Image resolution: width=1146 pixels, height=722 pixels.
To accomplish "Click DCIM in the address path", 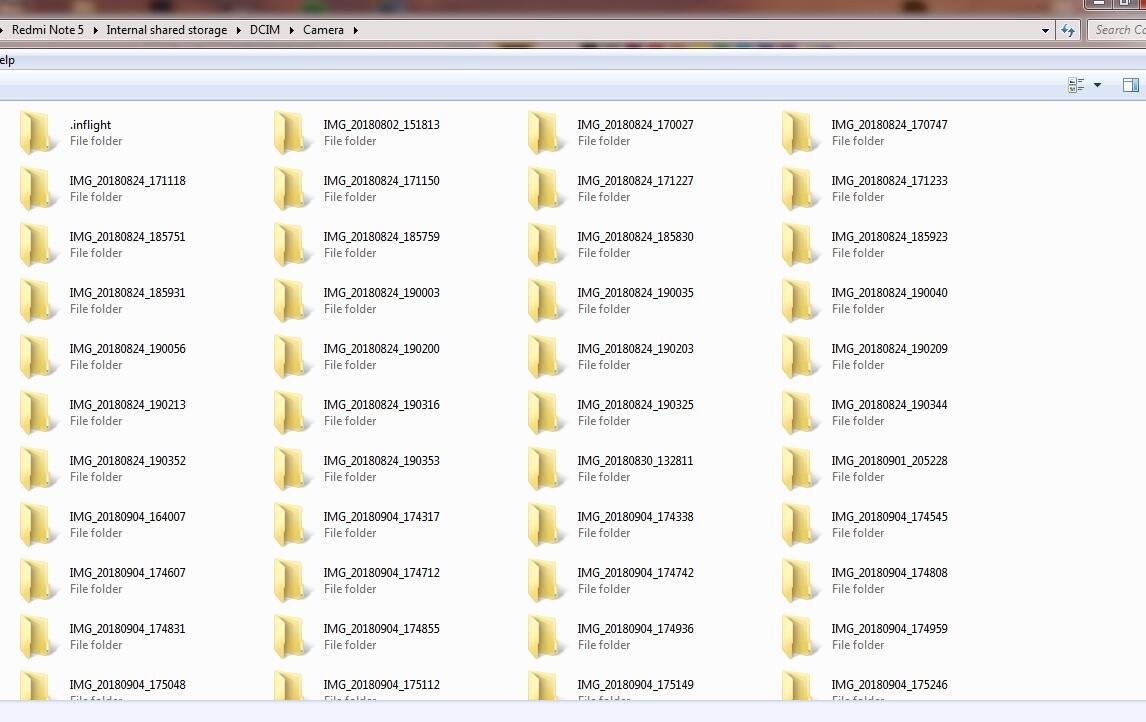I will pos(265,30).
